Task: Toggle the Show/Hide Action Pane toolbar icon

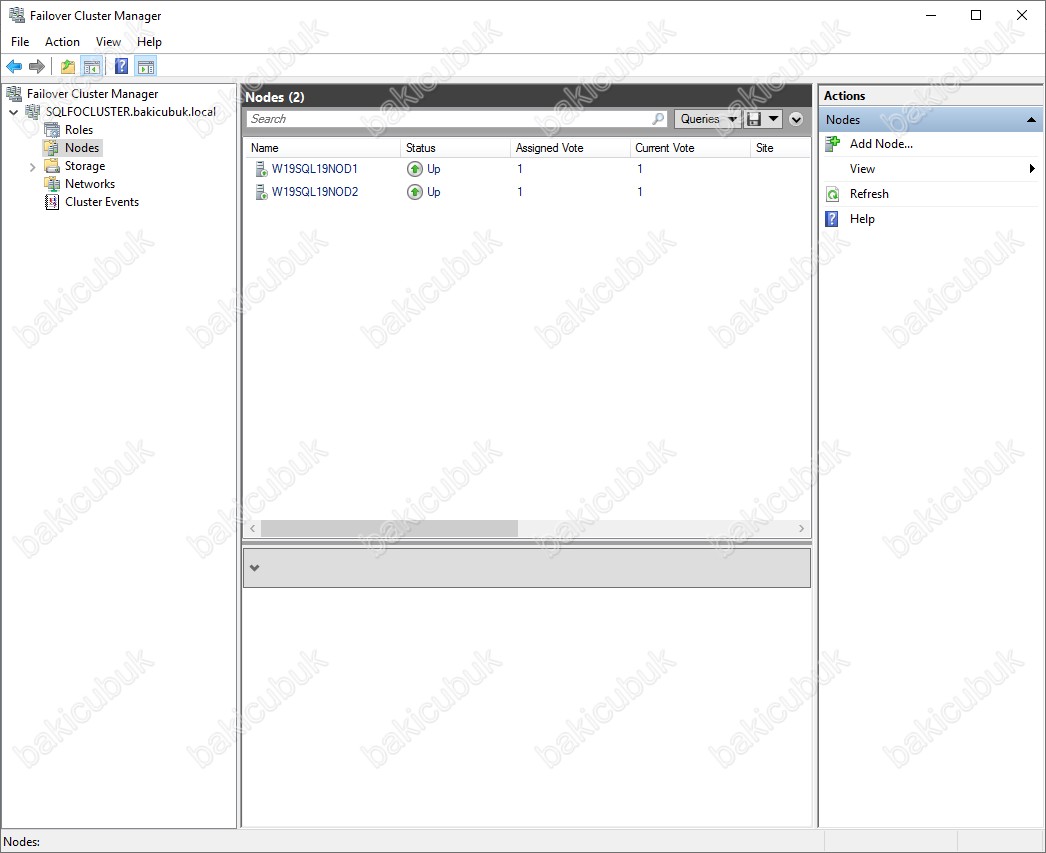Action: pyautogui.click(x=145, y=66)
